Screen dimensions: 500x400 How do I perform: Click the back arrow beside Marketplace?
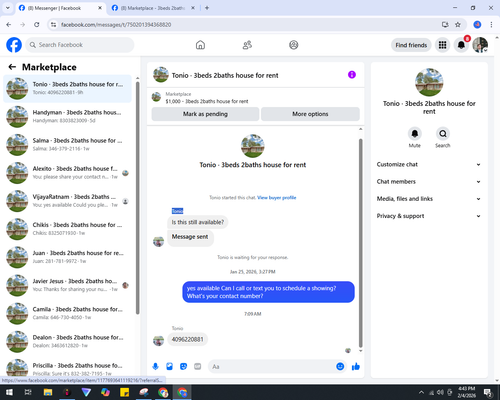[12, 67]
